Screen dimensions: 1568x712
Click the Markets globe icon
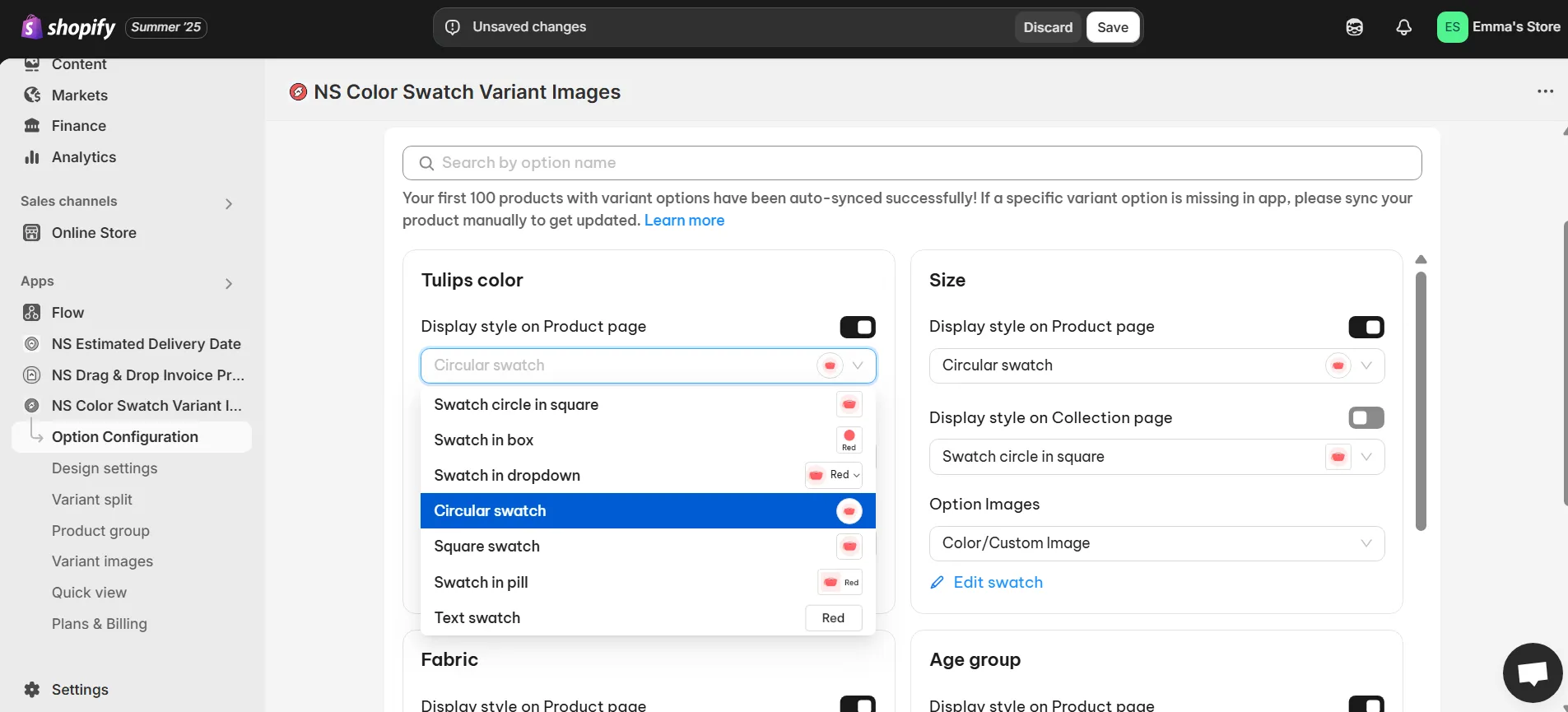[32, 95]
